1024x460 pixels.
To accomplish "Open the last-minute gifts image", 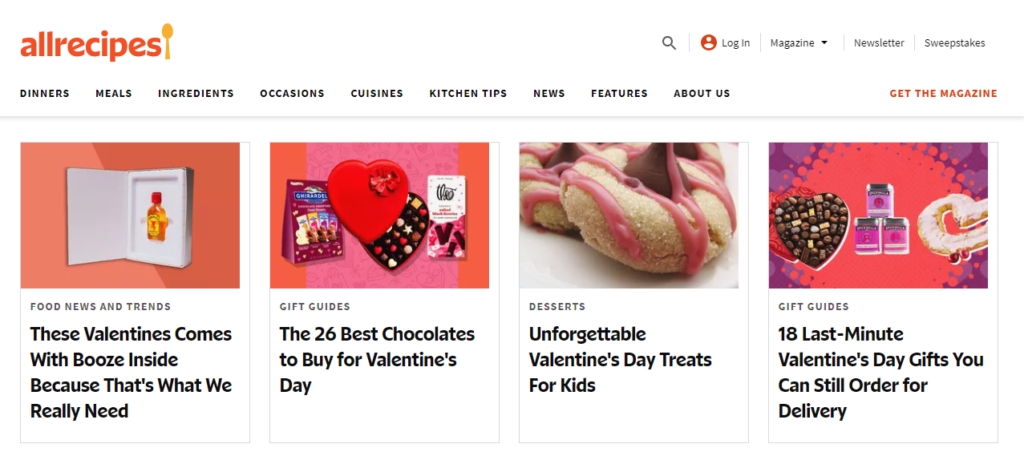I will click(x=878, y=216).
